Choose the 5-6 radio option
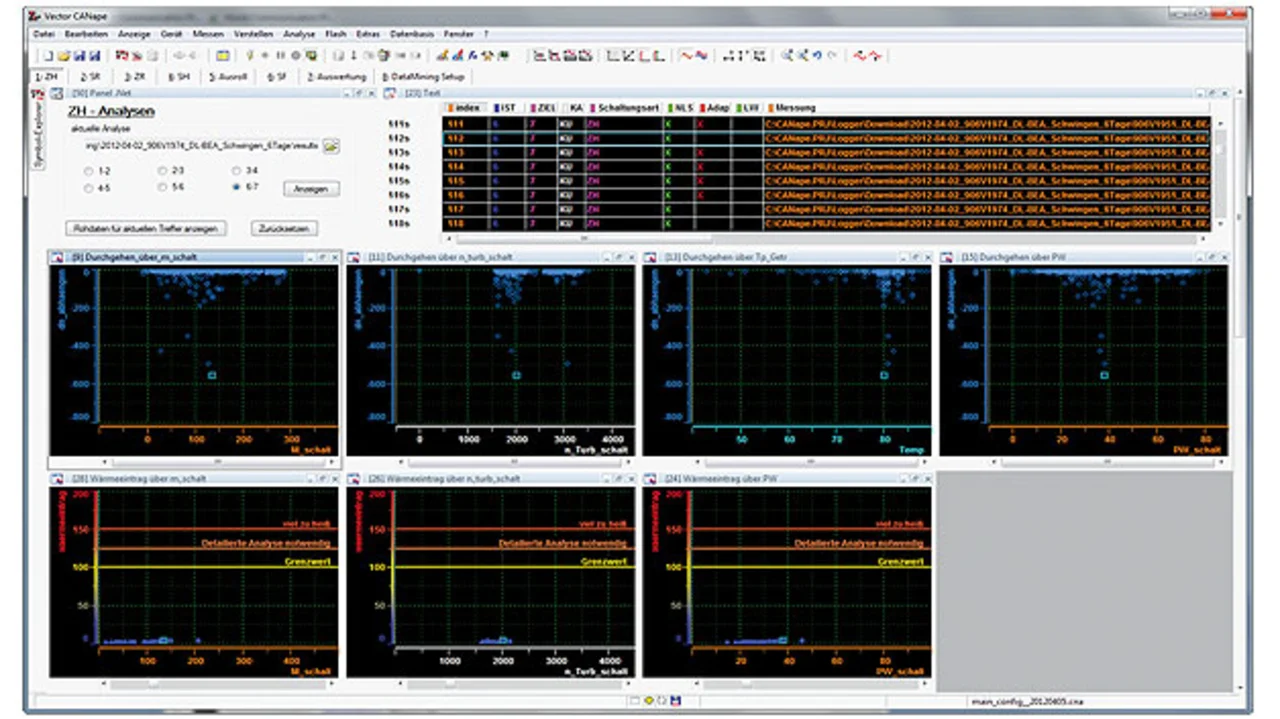The height and width of the screenshot is (719, 1280). [163, 187]
